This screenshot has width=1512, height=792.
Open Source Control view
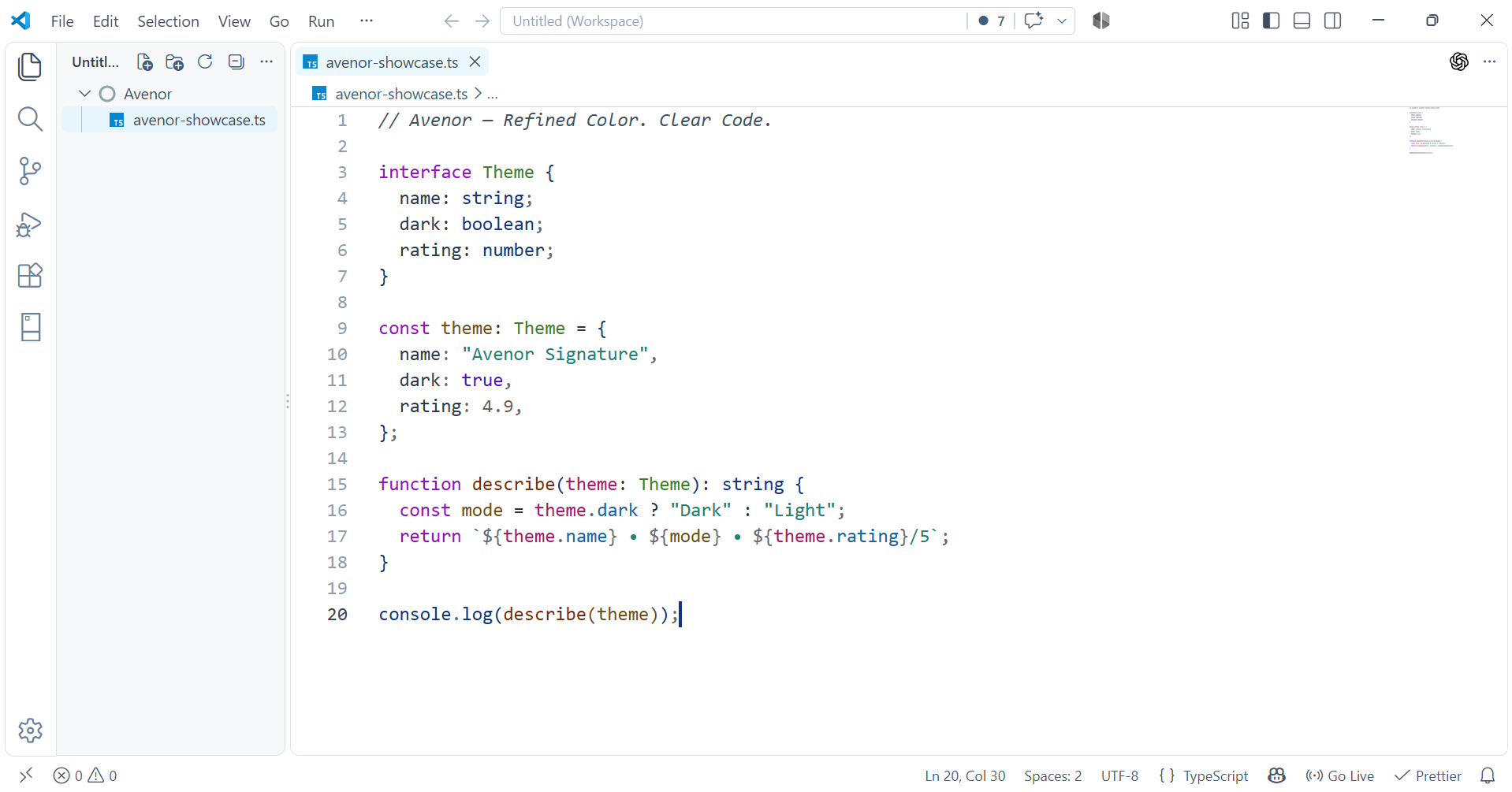pos(30,171)
